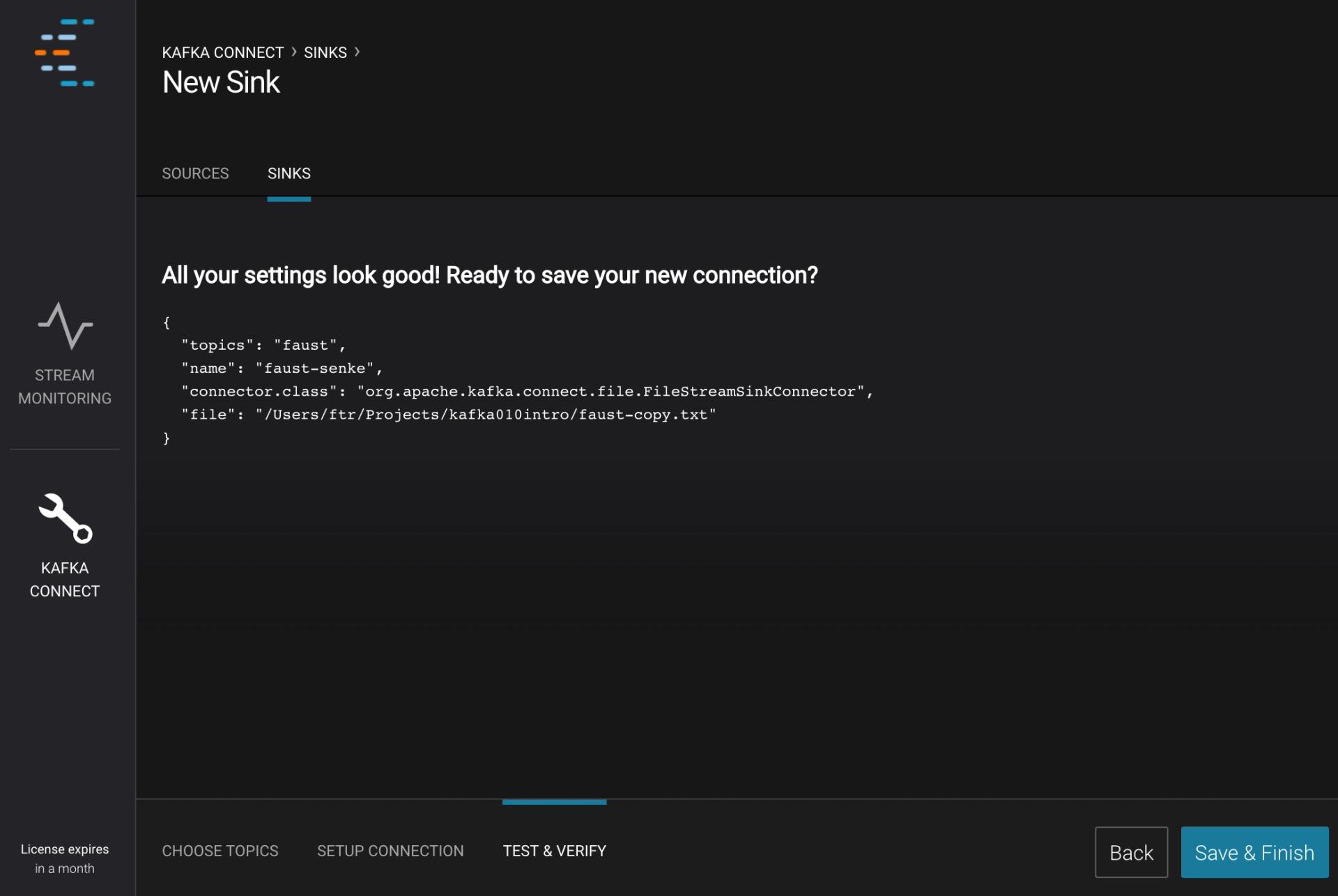
Task: Click the "topics": "faust" config line
Action: point(263,346)
